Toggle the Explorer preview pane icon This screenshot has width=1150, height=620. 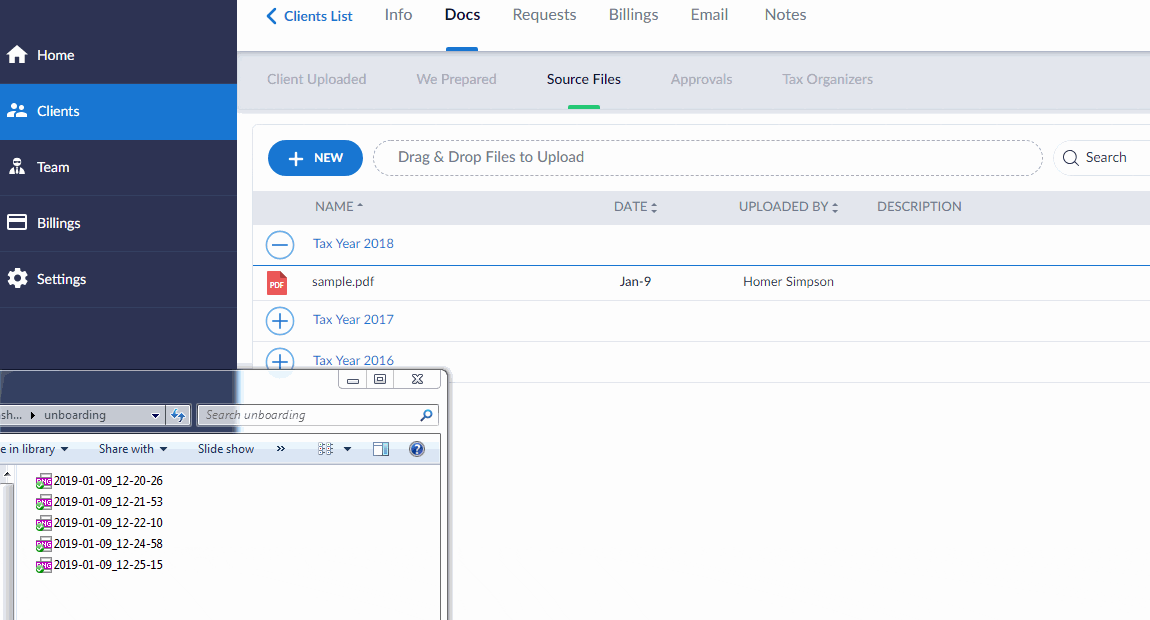[x=380, y=449]
